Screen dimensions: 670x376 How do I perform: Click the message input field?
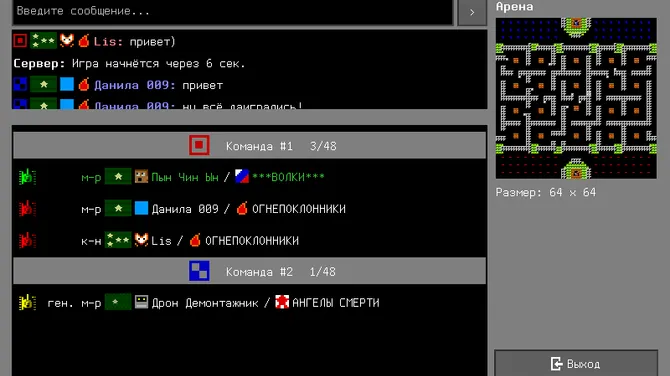click(x=233, y=11)
